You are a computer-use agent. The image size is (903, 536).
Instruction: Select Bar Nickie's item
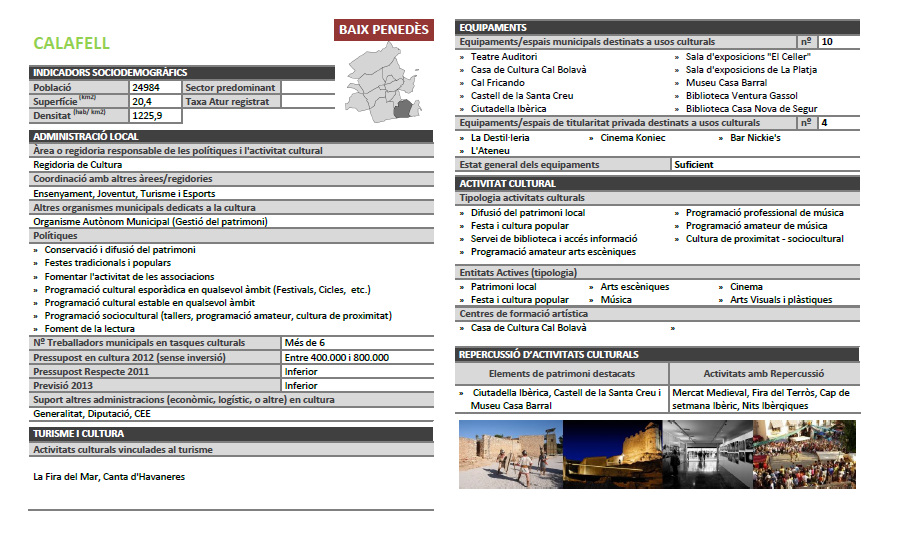[x=755, y=138]
